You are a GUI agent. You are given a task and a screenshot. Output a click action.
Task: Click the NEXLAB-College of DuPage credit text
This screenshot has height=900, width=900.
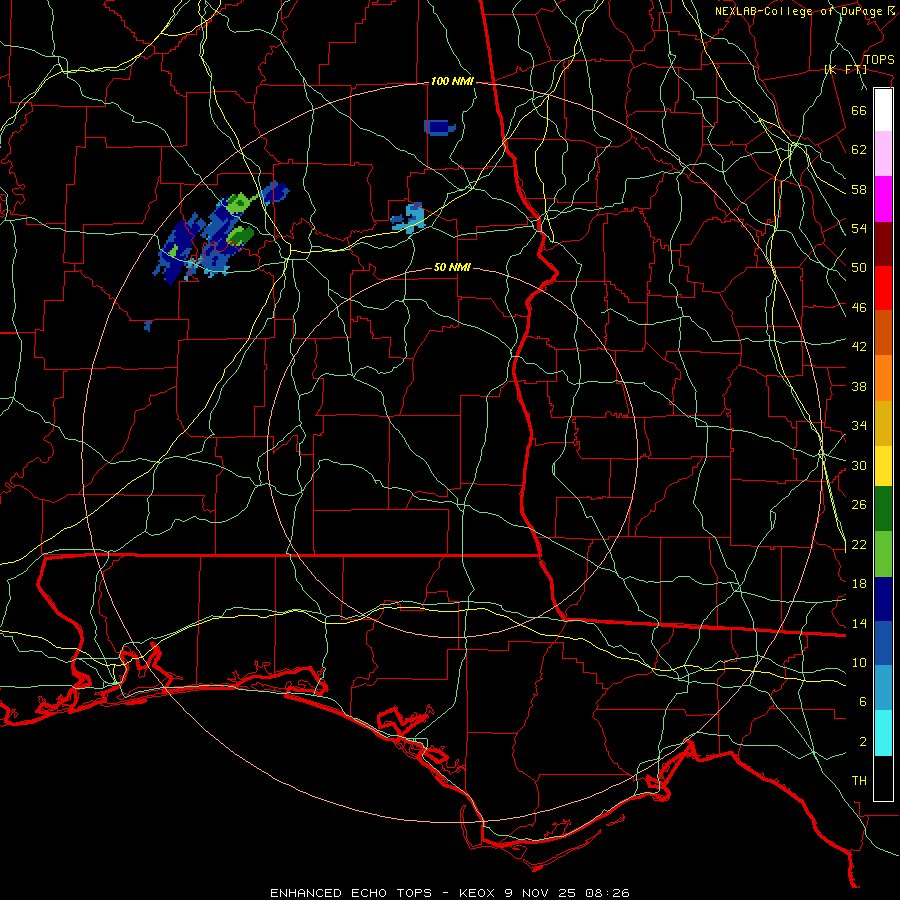798,11
